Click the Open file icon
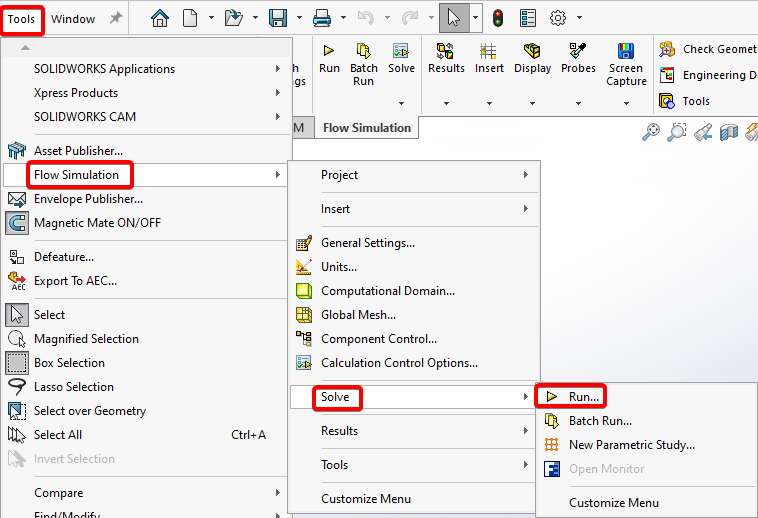 coord(234,18)
